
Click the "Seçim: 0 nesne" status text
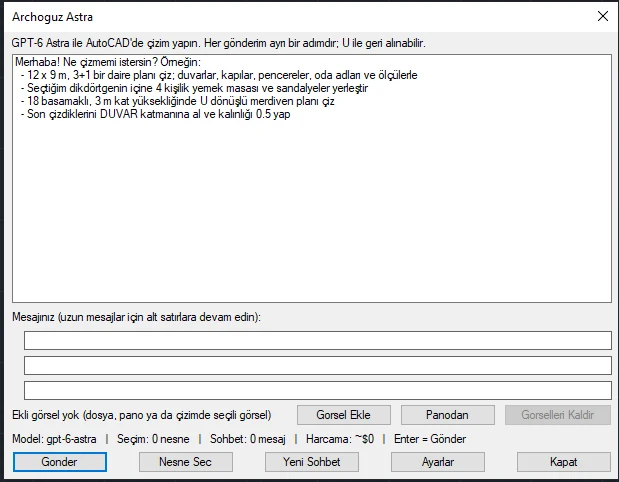153,439
